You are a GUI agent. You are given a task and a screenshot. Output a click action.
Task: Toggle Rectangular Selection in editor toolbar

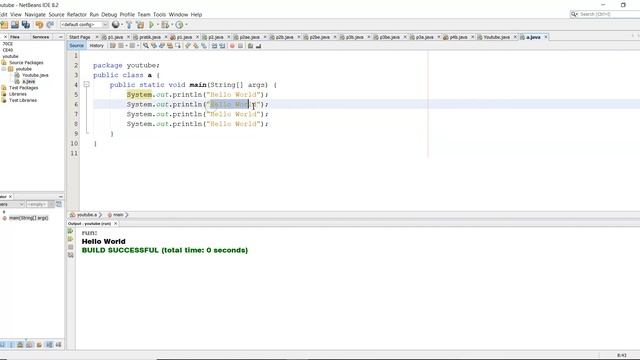point(178,46)
